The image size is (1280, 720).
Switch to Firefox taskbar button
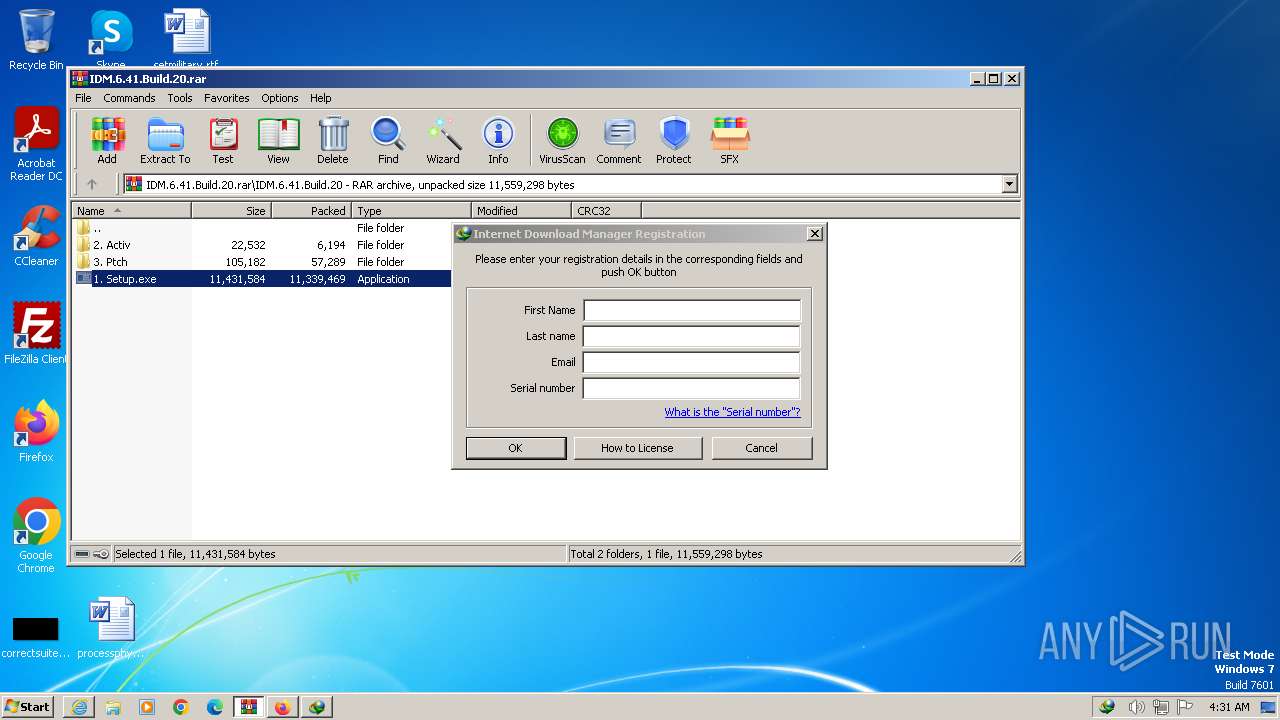[283, 707]
